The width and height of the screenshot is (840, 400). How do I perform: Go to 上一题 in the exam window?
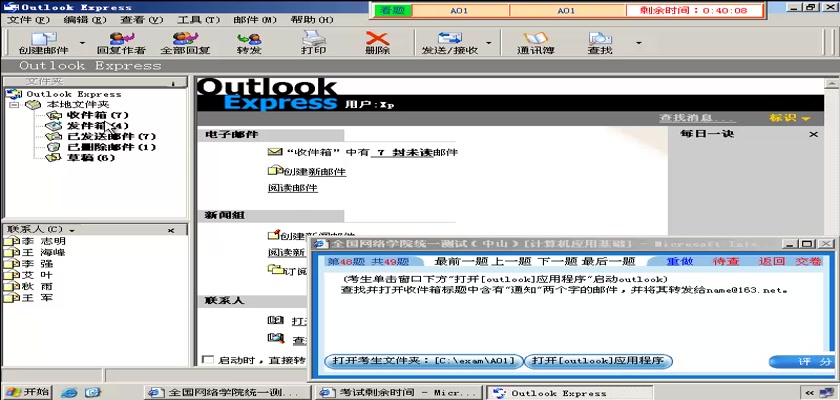[x=511, y=261]
